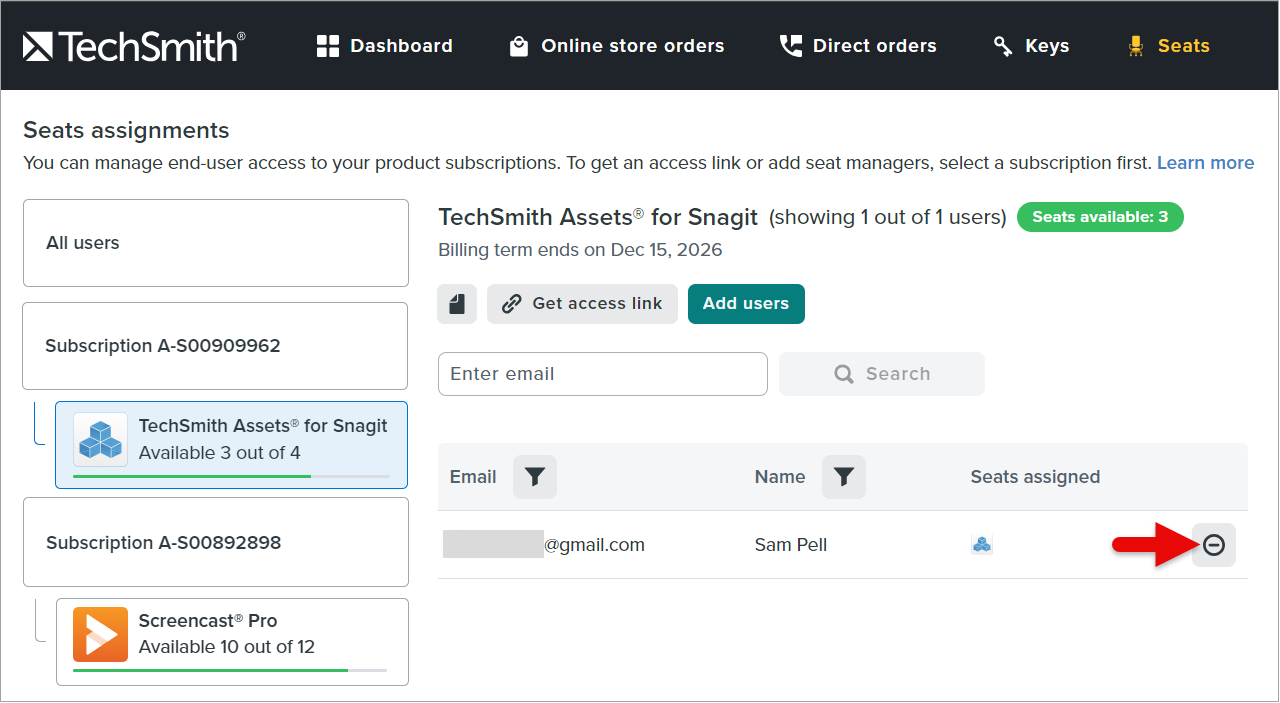The image size is (1280, 703).
Task: Click the TechSmith Assets cube icon in sidebar
Action: tap(100, 440)
